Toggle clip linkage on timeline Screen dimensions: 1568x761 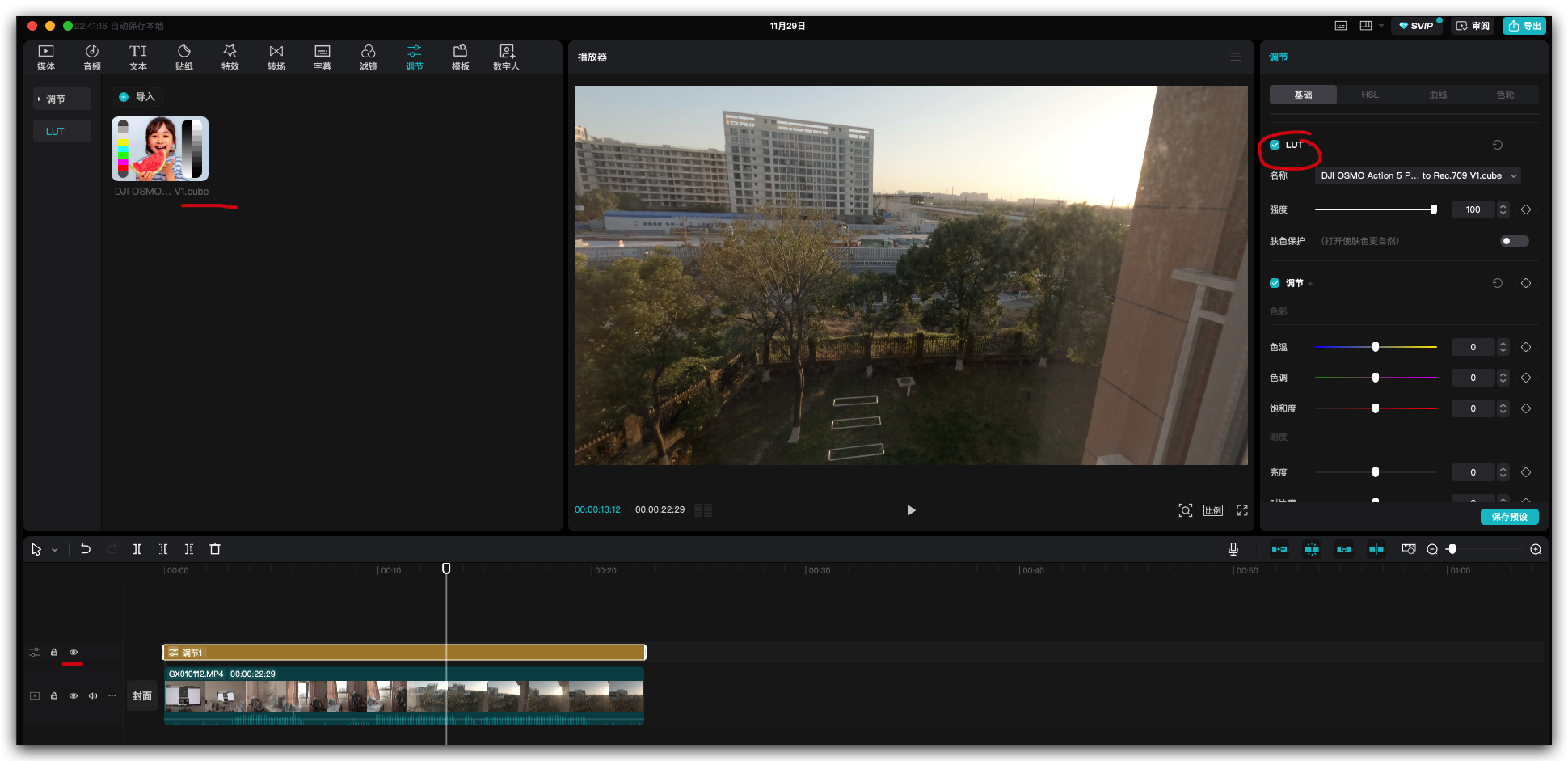1344,549
